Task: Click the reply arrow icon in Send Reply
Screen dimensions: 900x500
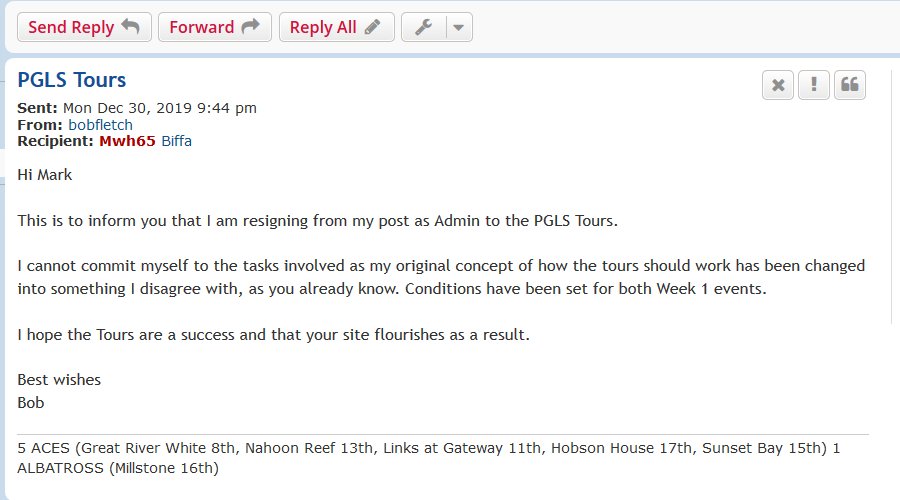Action: point(130,27)
